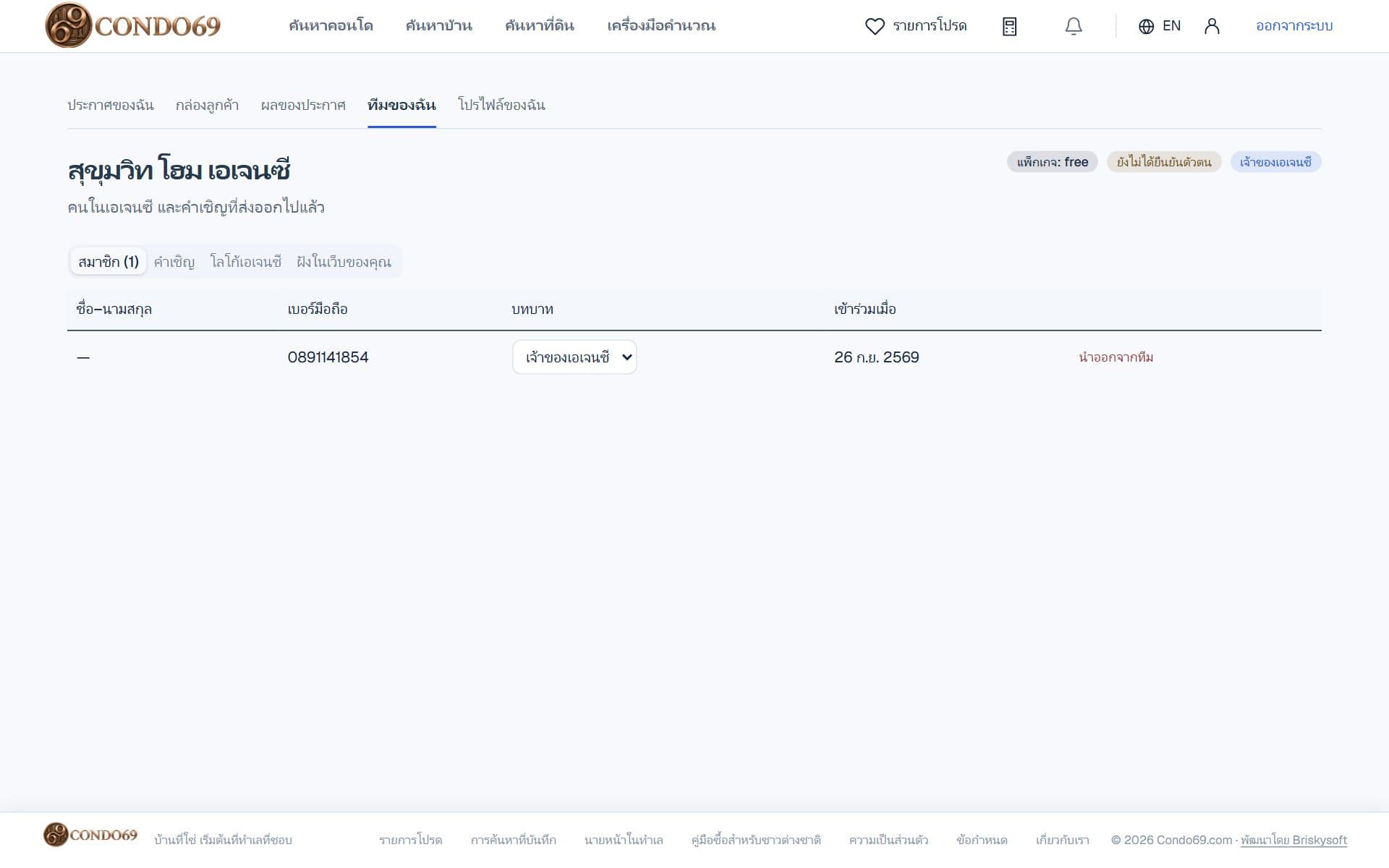The height and width of the screenshot is (868, 1389).
Task: Click column header เข้าร่วมเมื่อ
Action: click(865, 310)
